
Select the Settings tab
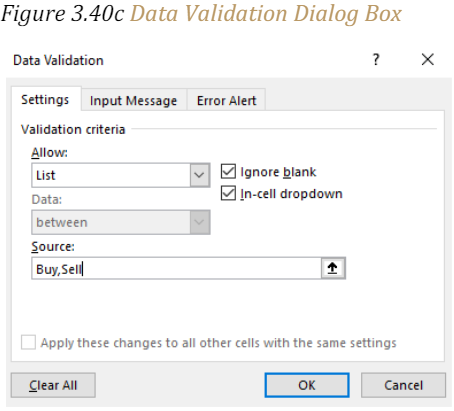(x=46, y=99)
